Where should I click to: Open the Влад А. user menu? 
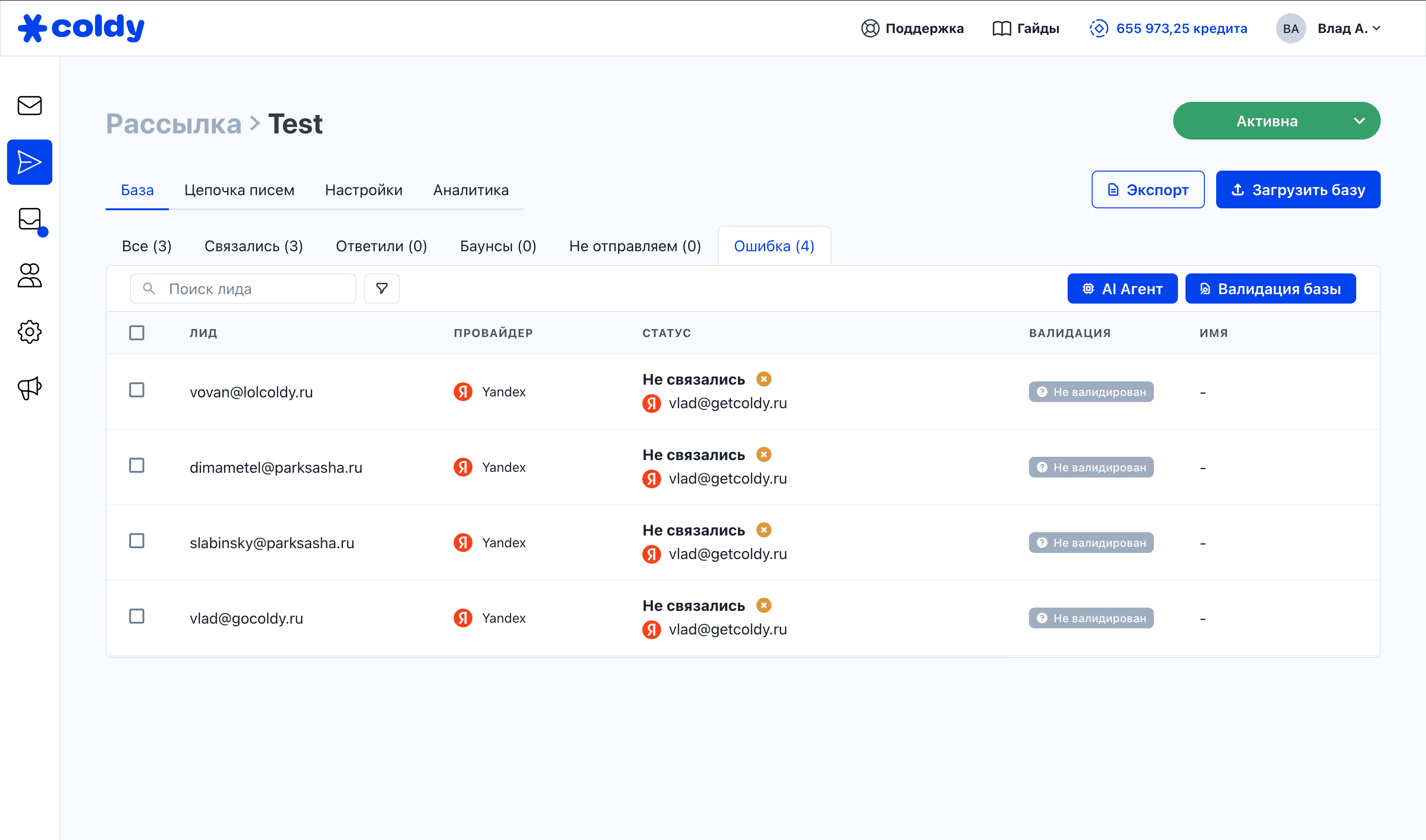1348,28
